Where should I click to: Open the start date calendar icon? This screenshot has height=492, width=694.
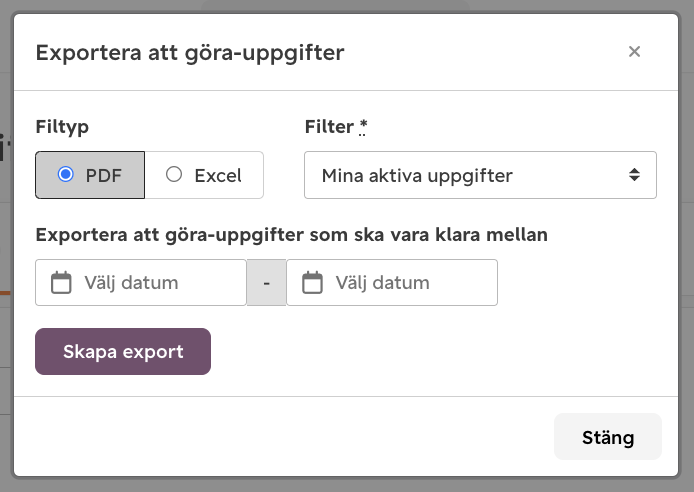tap(61, 282)
